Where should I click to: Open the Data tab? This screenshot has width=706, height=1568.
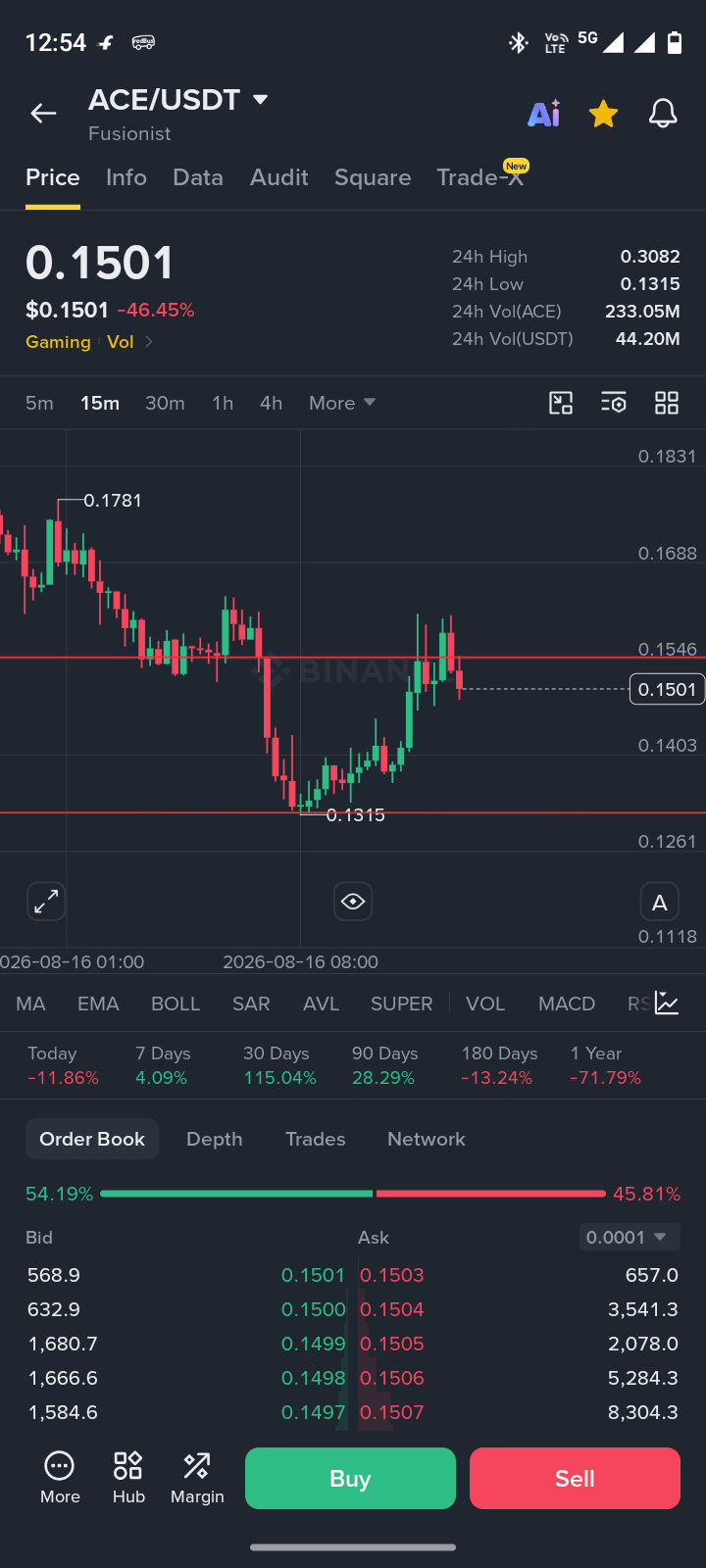click(x=198, y=177)
